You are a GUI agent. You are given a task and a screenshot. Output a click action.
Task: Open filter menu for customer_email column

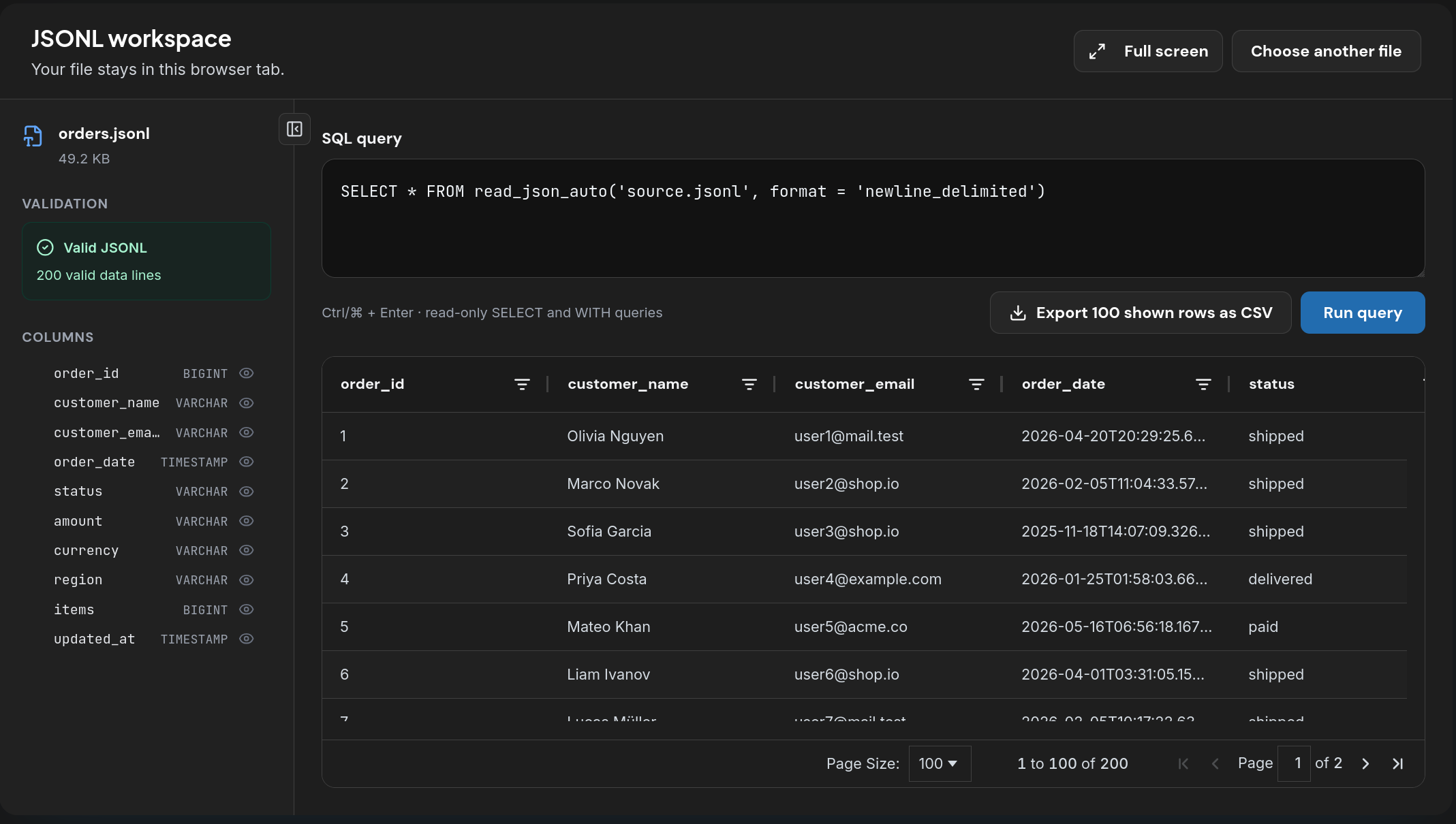tap(976, 384)
